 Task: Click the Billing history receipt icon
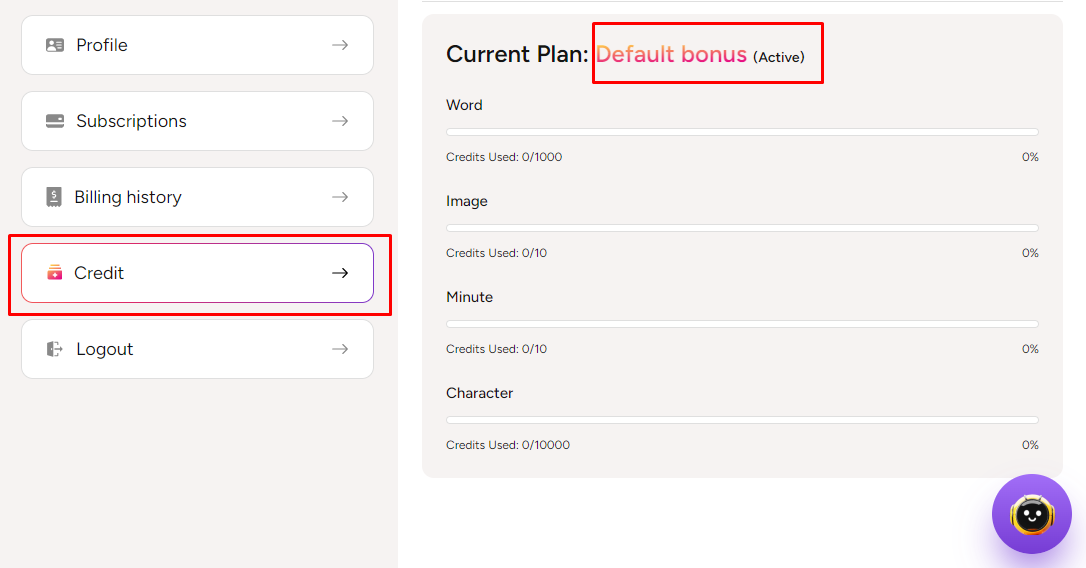coord(54,197)
